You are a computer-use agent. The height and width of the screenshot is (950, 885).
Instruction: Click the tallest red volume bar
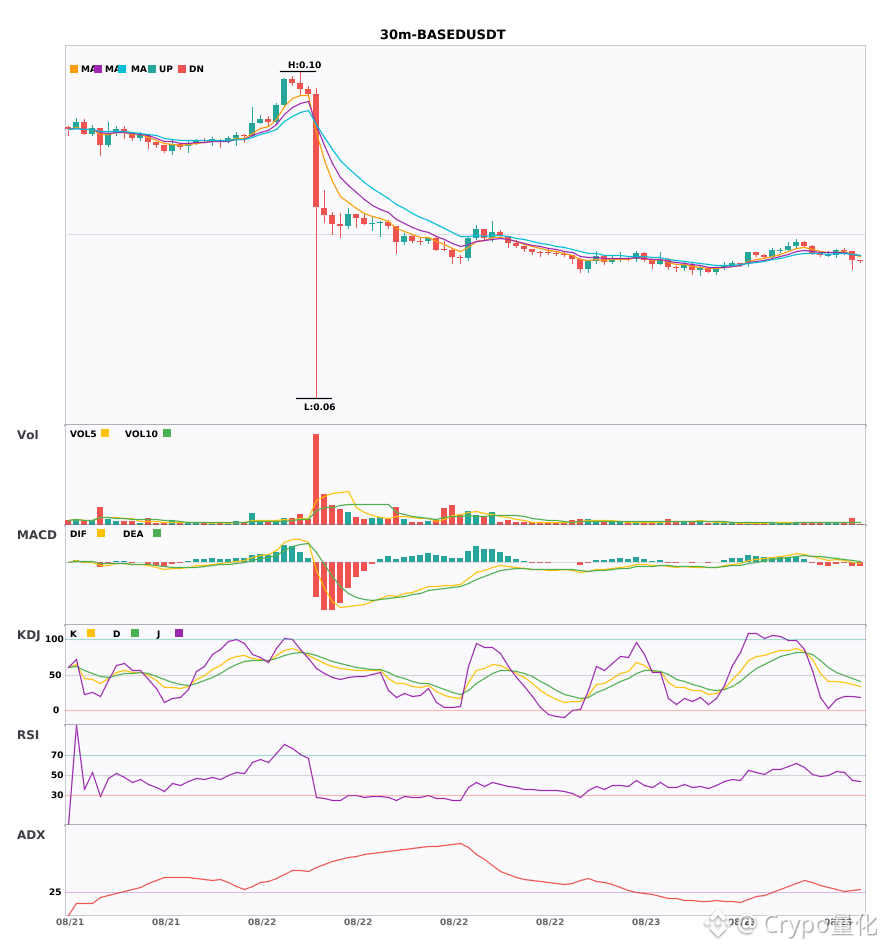316,479
